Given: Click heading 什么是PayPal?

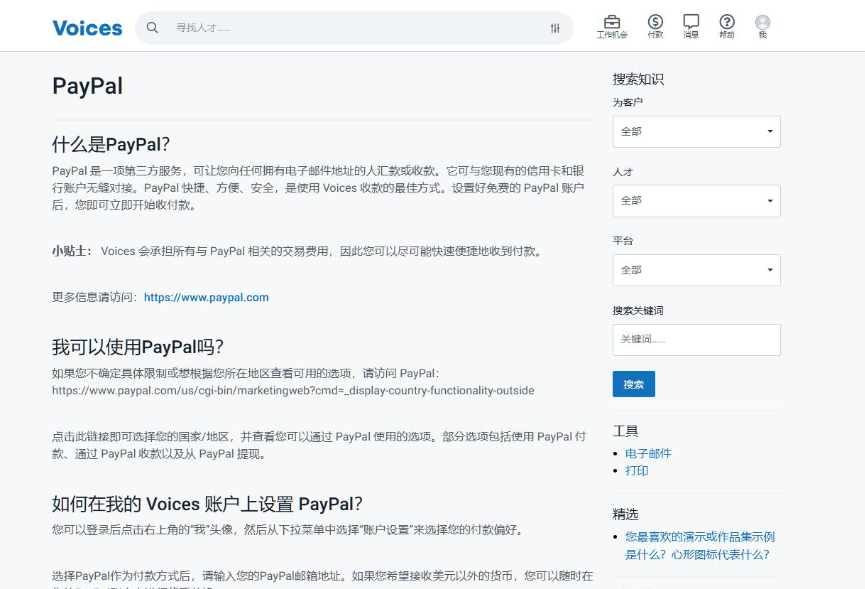Looking at the screenshot, I should (111, 144).
